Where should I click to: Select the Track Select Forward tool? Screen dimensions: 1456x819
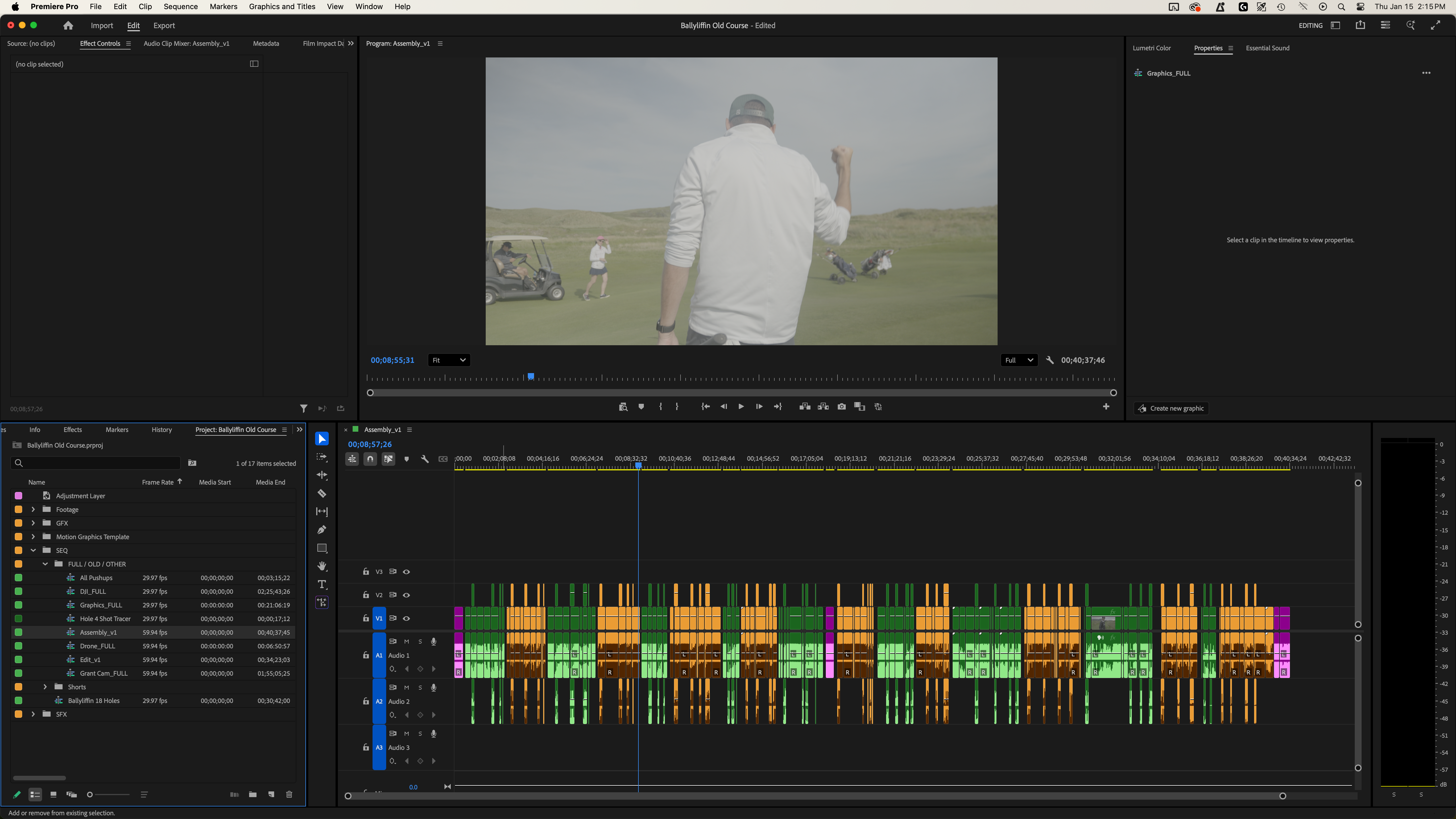(322, 457)
